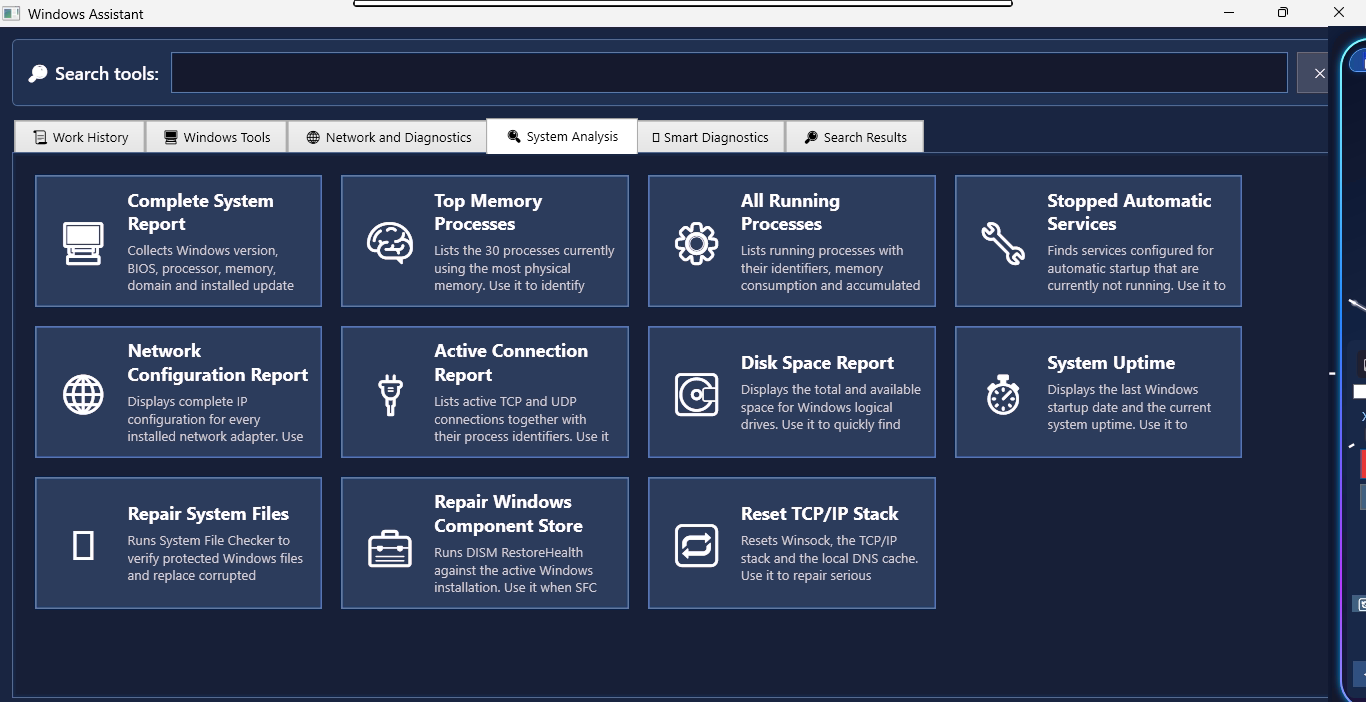
Task: Click the Top Memory Processes title
Action: [x=488, y=212]
